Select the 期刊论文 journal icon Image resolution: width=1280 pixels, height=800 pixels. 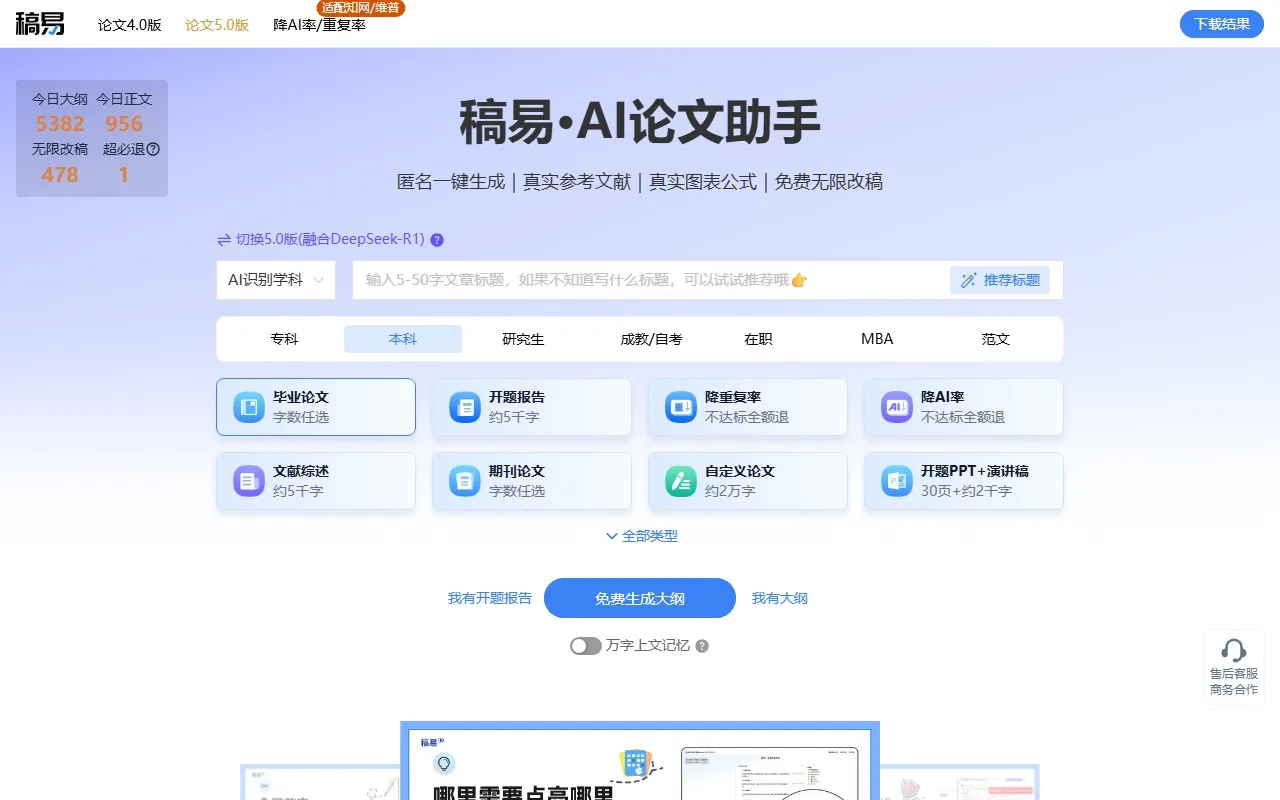point(464,481)
